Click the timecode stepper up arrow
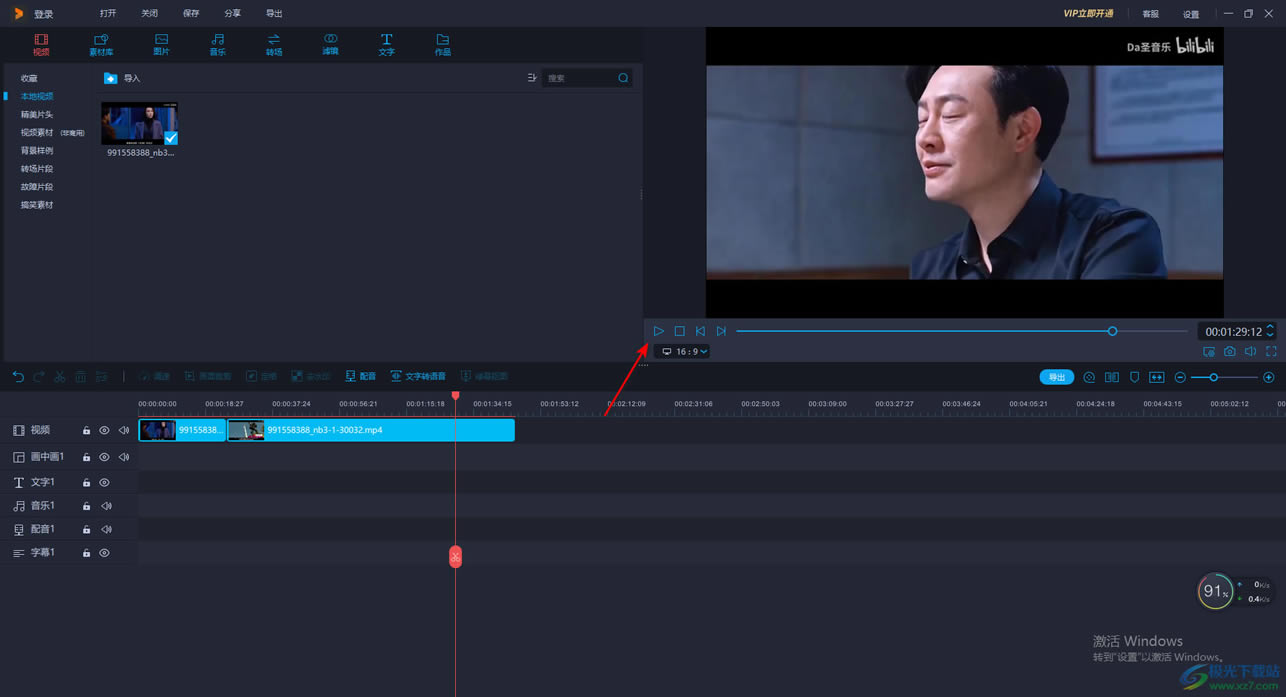This screenshot has width=1286, height=697. pos(1270,327)
